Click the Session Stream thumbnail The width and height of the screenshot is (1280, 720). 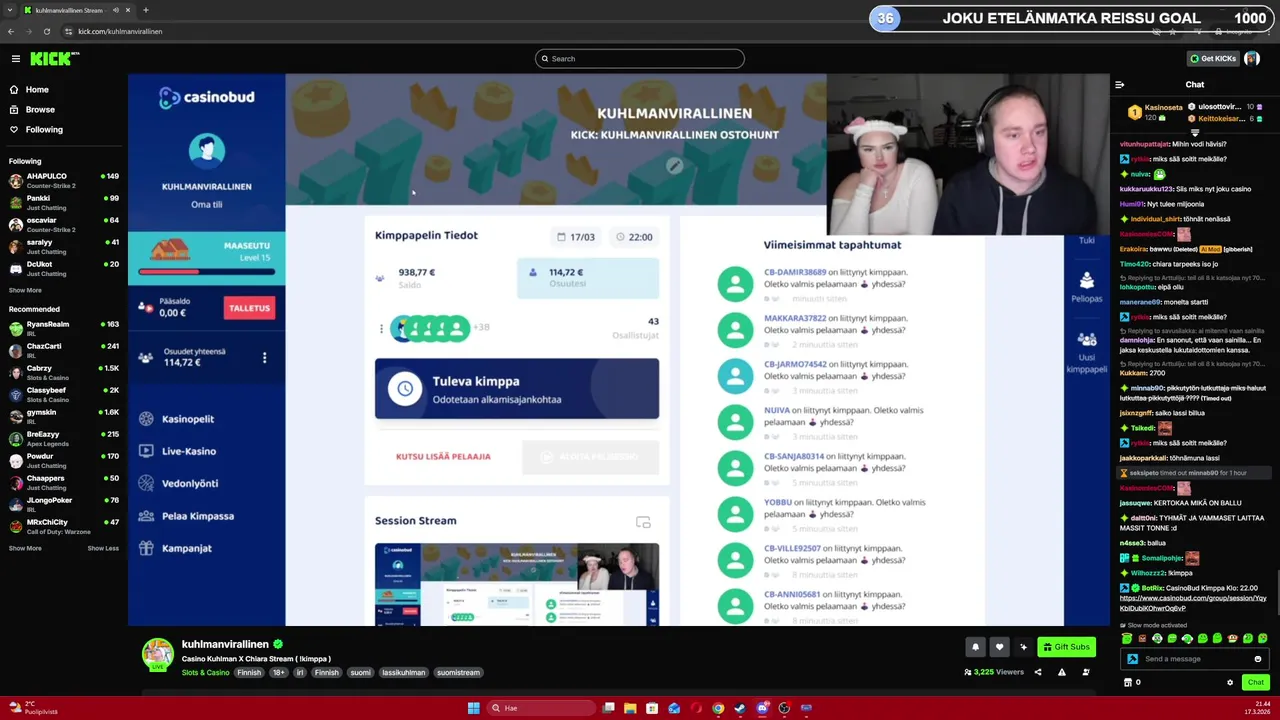[x=517, y=584]
